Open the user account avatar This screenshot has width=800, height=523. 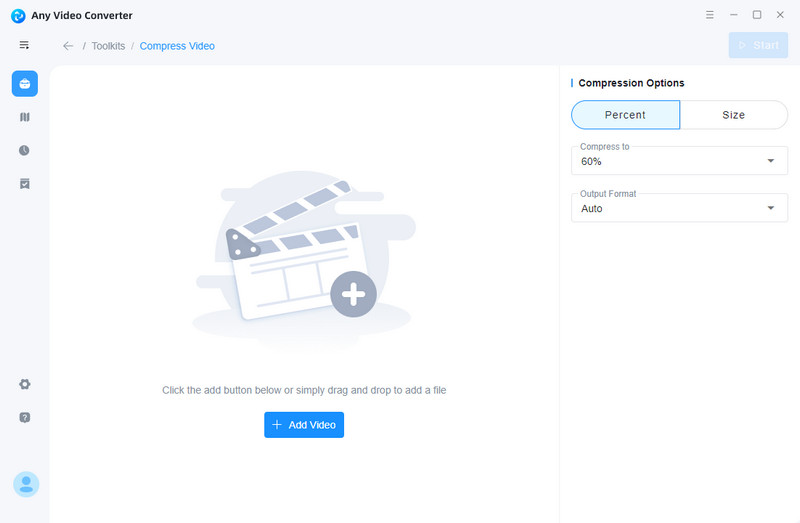click(26, 484)
